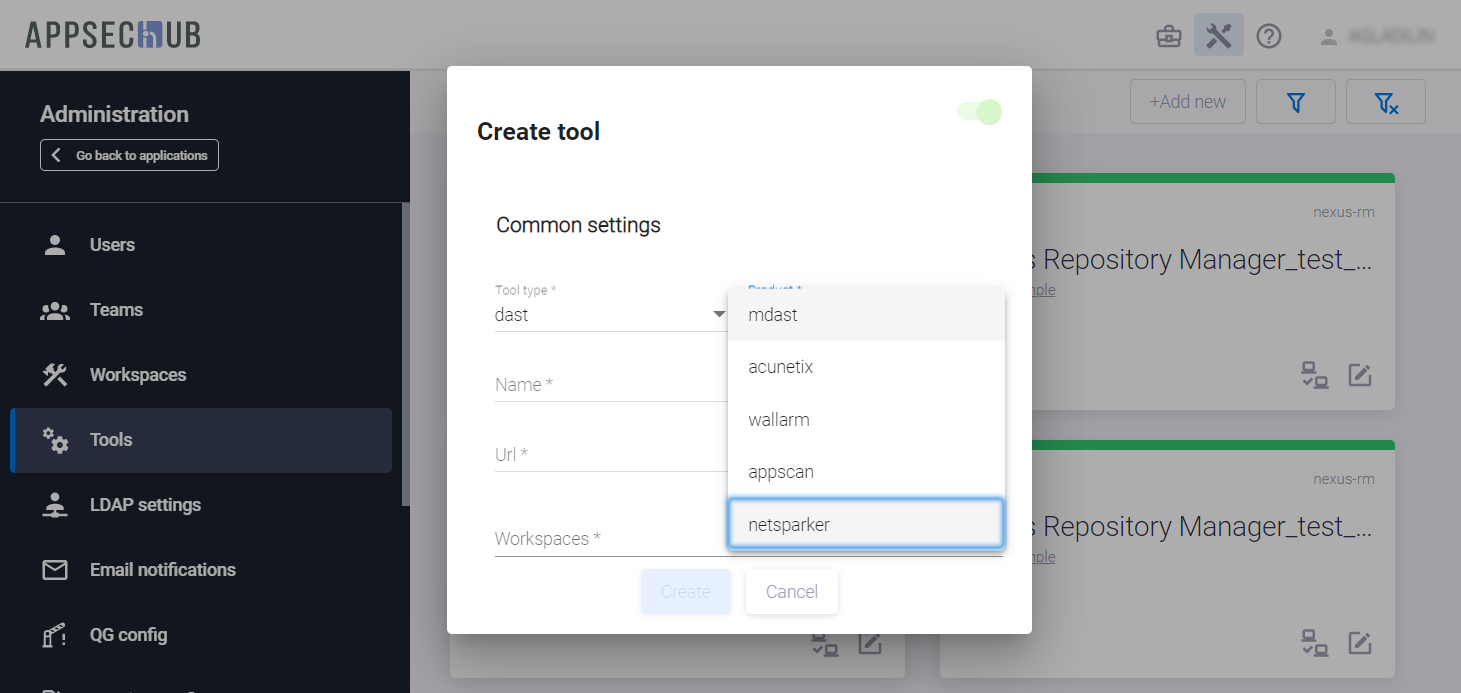The height and width of the screenshot is (693, 1461).
Task: Click Go back to applications button
Action: (x=129, y=155)
